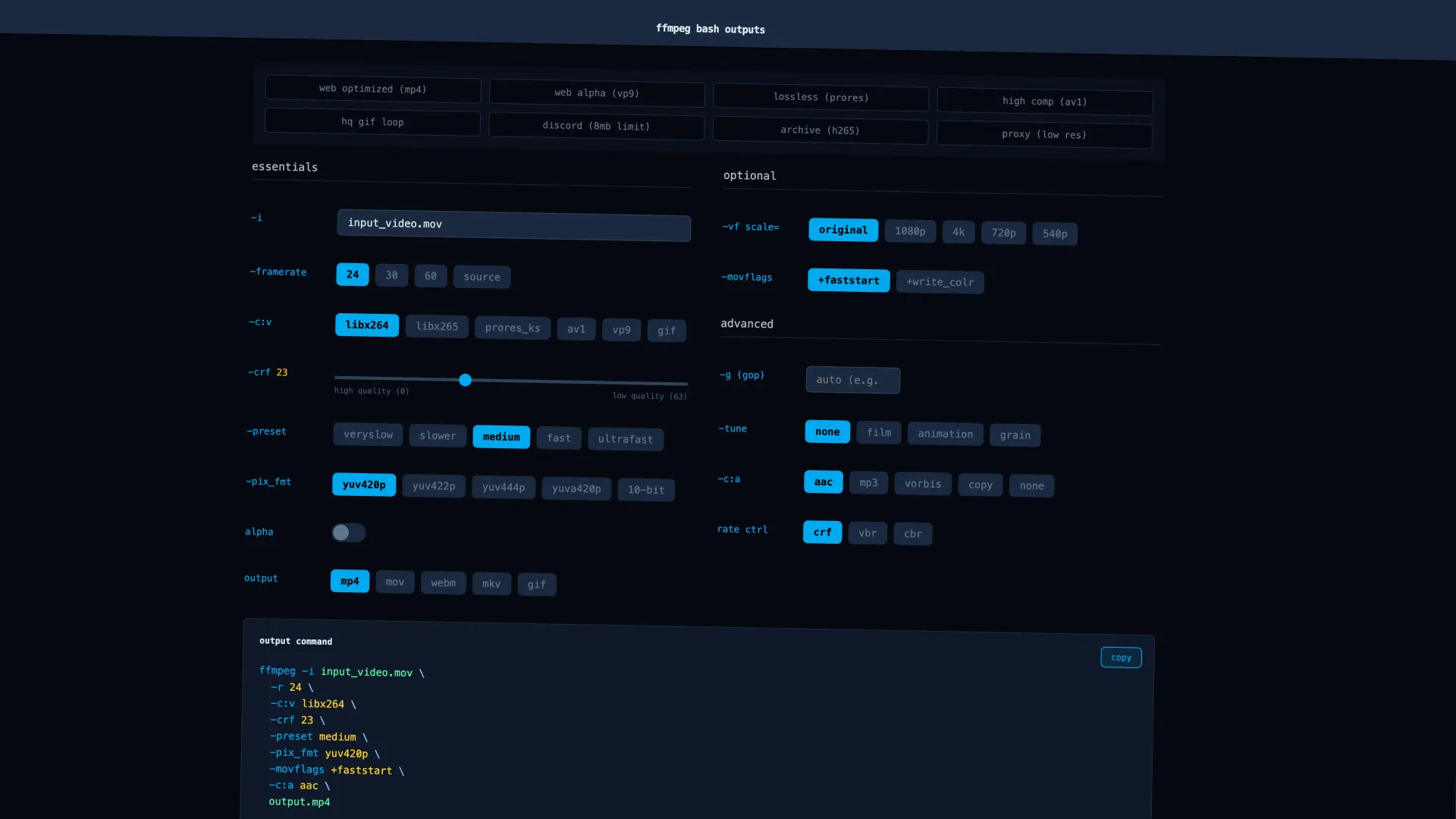Pick mp3 as the audio codec
This screenshot has width=1456, height=819.
pos(868,483)
